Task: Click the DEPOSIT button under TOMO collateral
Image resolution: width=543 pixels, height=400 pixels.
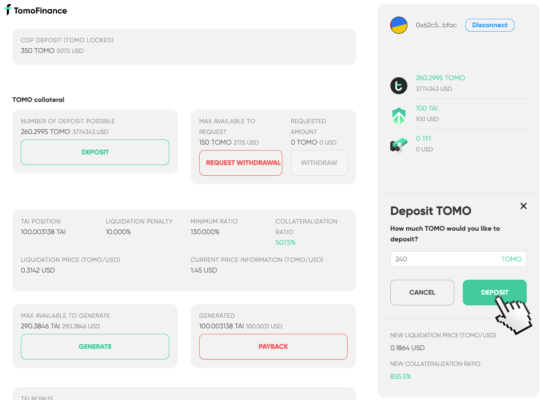Action: [x=95, y=152]
